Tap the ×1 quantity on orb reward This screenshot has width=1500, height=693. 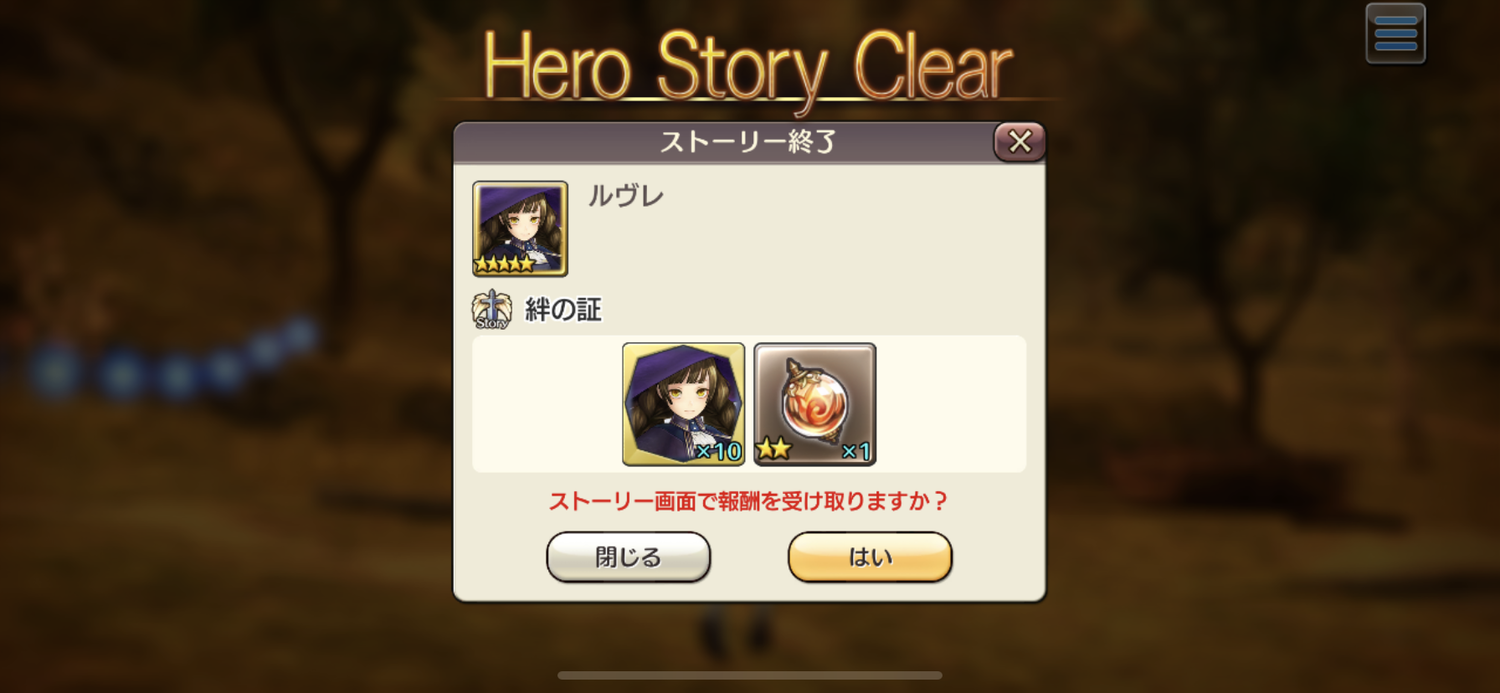pyautogui.click(x=855, y=451)
